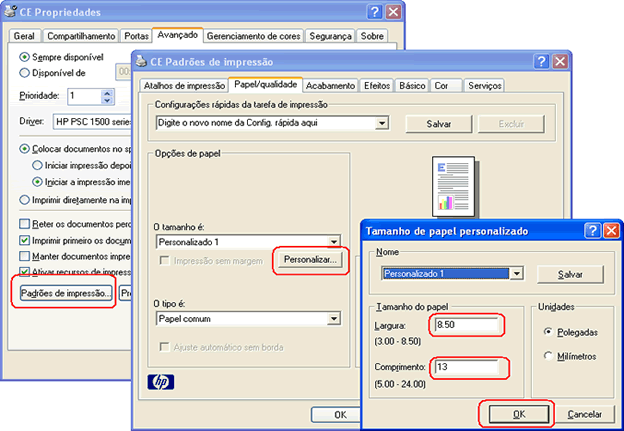The height and width of the screenshot is (431, 624).
Task: Click the HP logo icon
Action: (160, 382)
